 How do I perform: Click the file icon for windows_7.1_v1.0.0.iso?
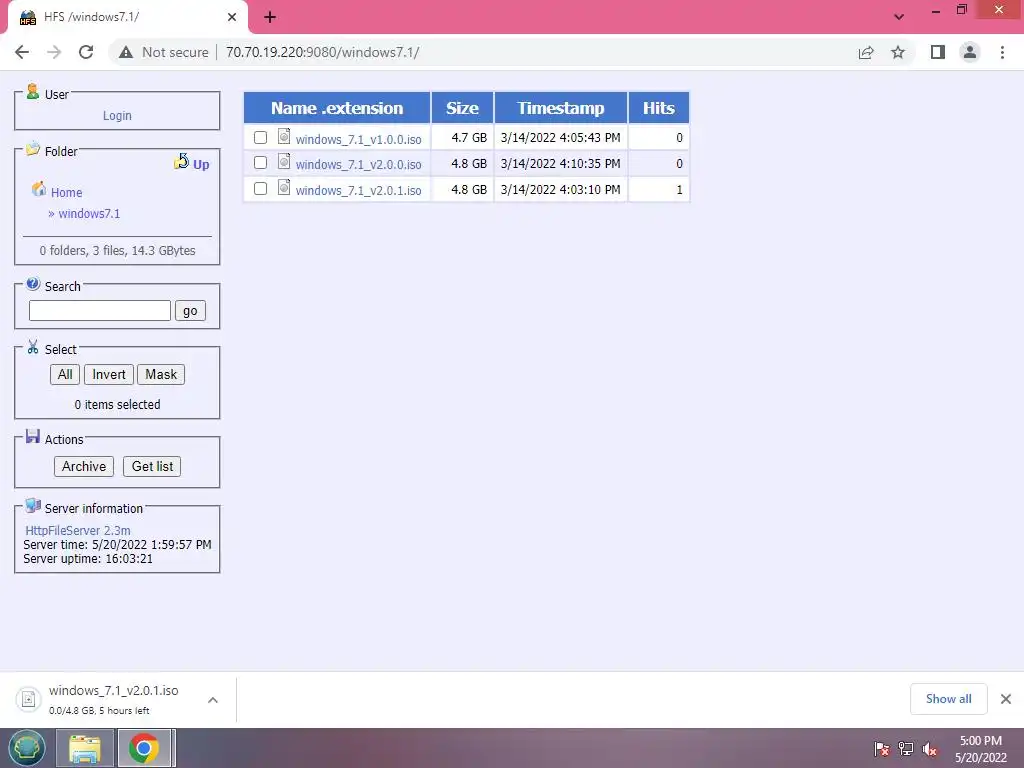coord(283,136)
